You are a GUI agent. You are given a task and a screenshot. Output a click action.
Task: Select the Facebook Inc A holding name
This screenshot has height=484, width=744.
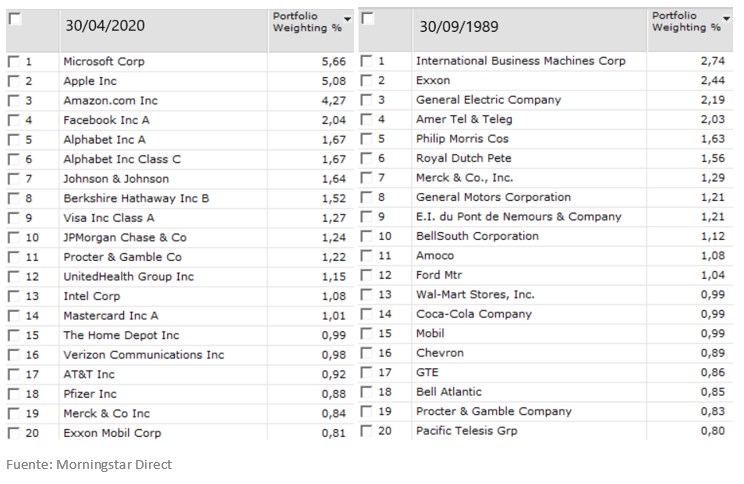pos(104,120)
